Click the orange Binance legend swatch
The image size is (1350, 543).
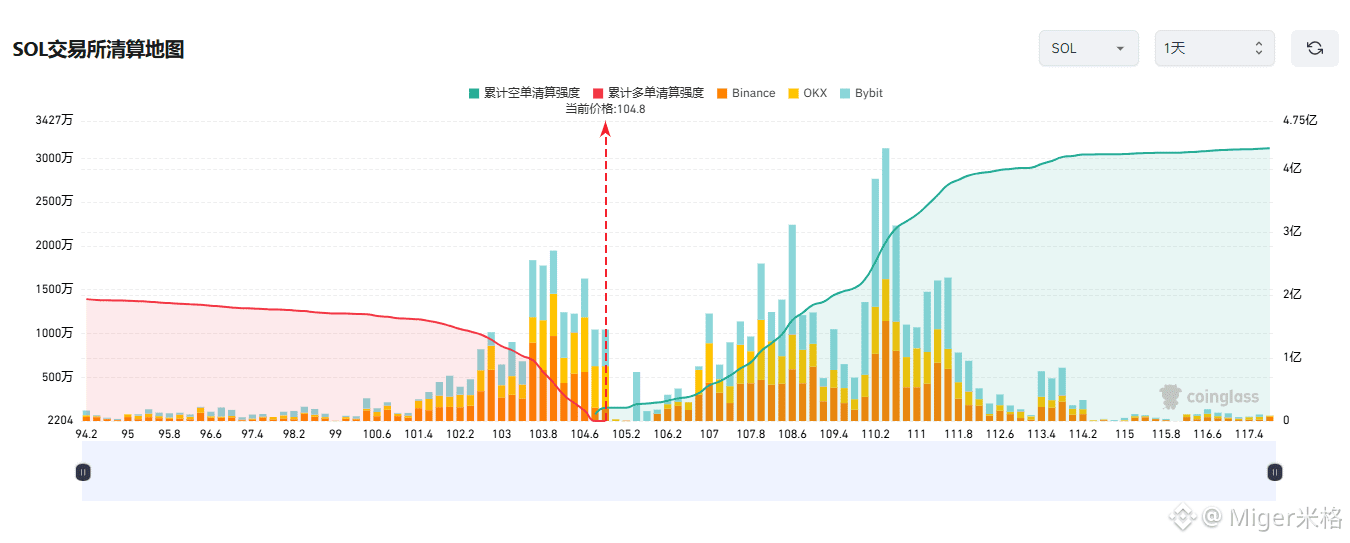(723, 93)
